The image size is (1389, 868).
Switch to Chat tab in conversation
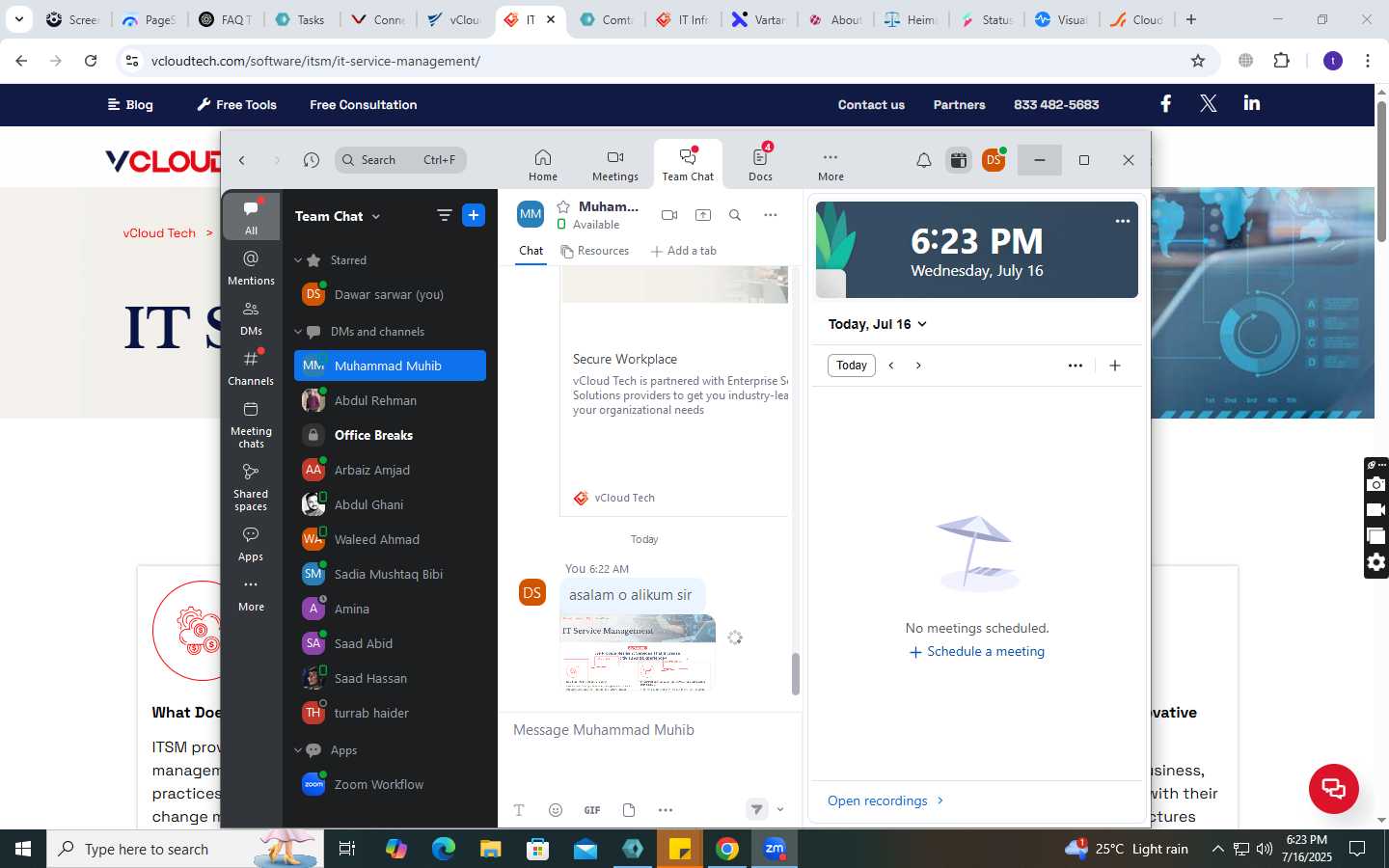click(x=531, y=251)
